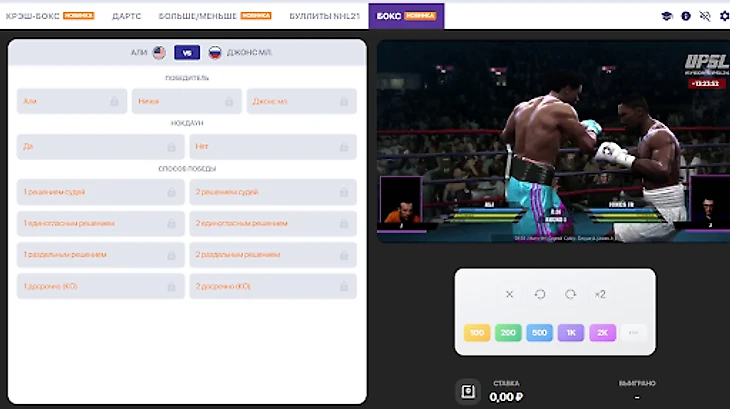Clear the bet with the X icon
The width and height of the screenshot is (730, 409).
coord(509,294)
